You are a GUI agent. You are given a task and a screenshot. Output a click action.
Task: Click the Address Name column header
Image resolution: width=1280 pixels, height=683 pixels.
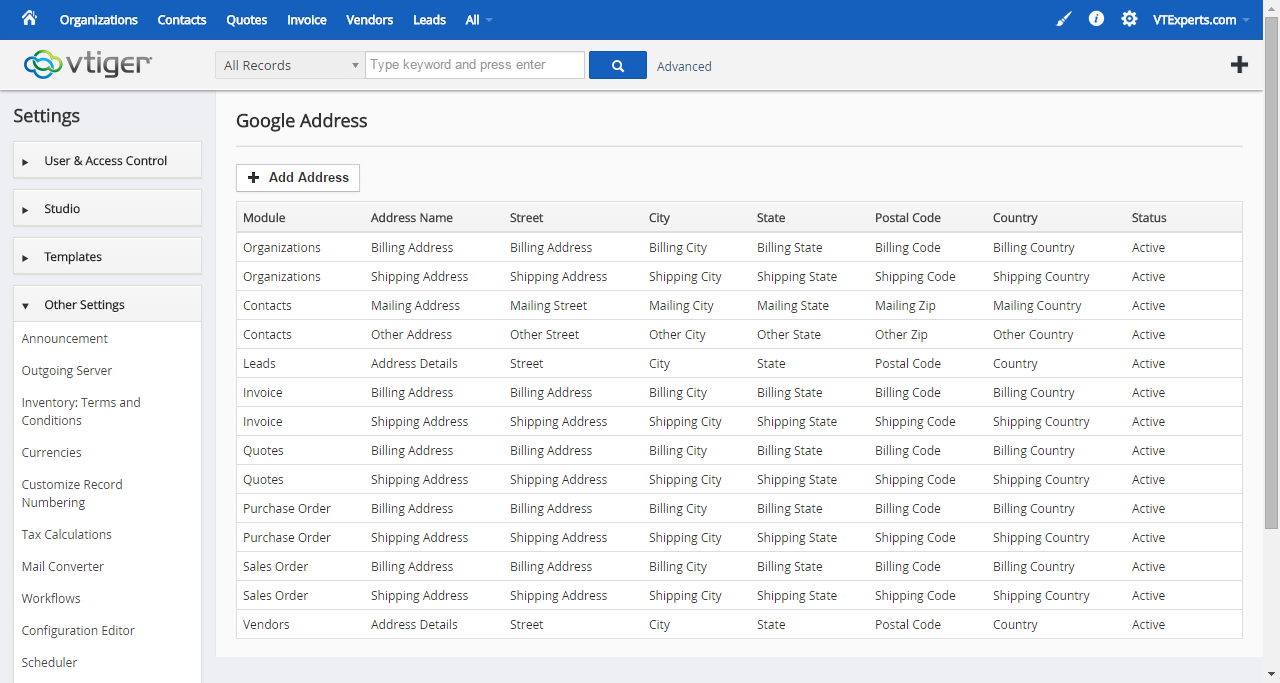click(x=412, y=217)
